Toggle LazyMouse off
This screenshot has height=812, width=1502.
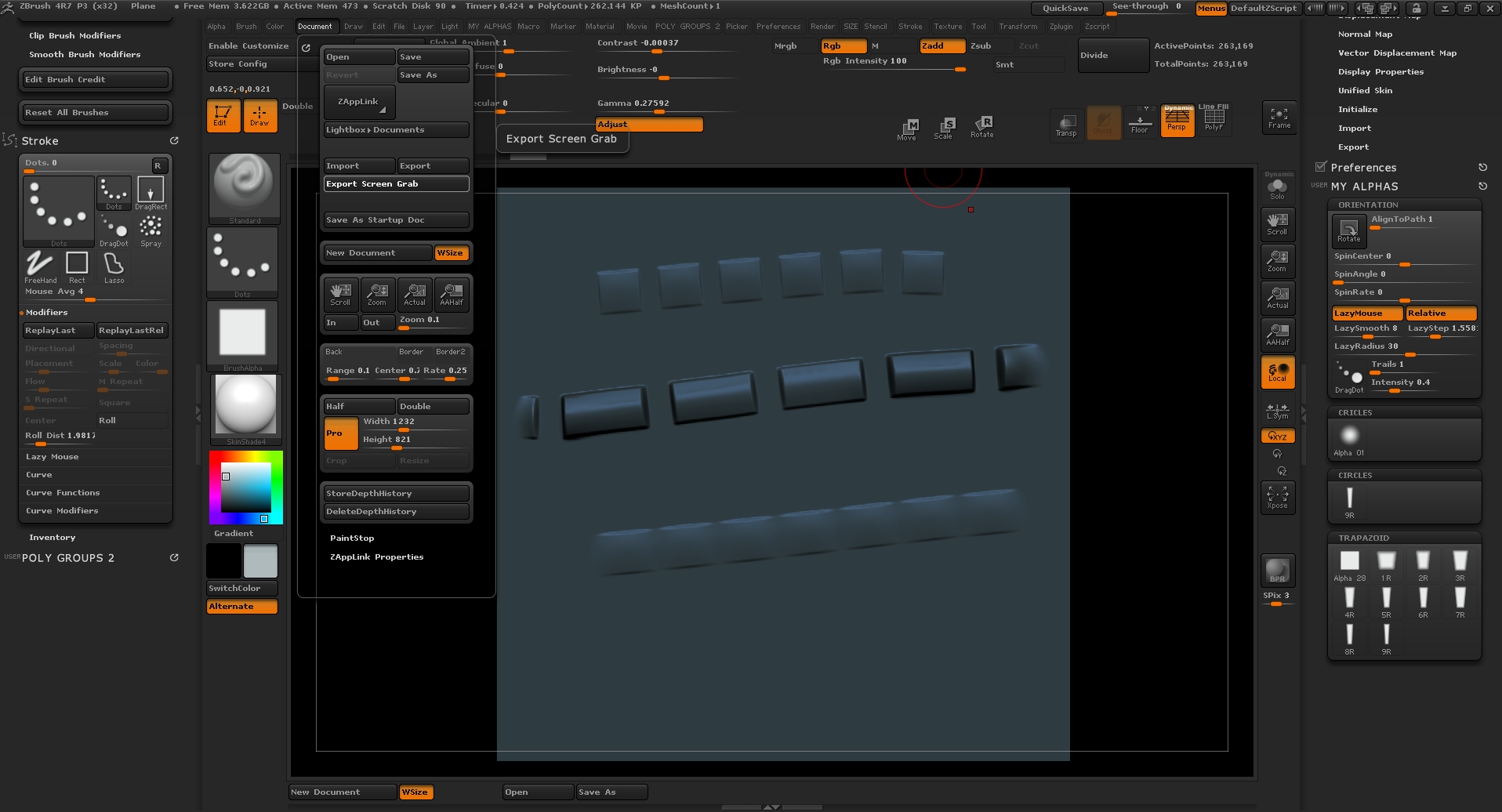[1366, 314]
